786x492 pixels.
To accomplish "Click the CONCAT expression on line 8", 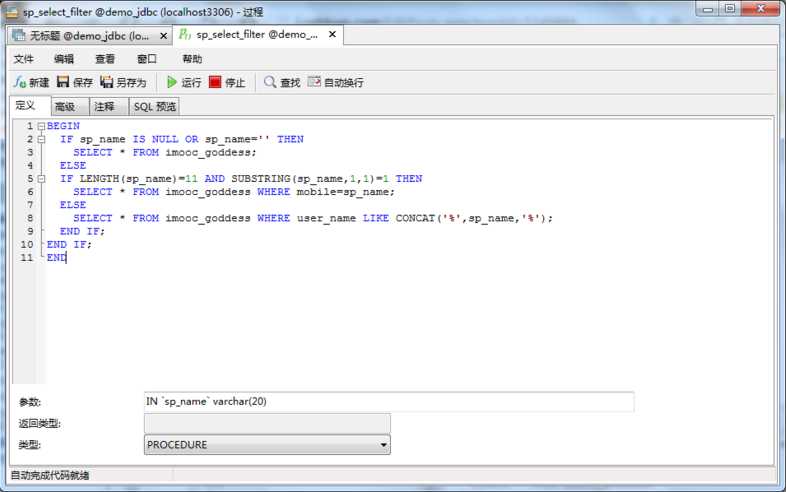I will pyautogui.click(x=474, y=218).
